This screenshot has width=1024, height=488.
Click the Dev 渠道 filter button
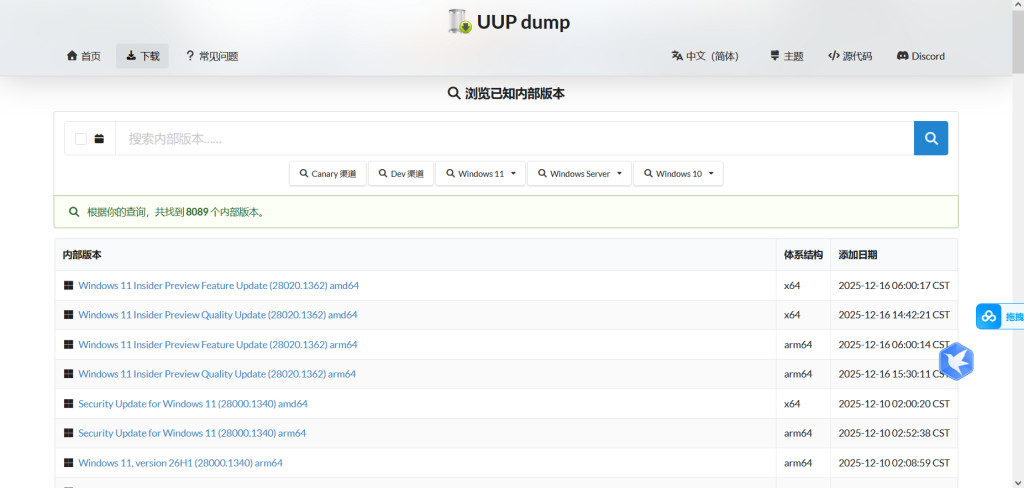pos(400,174)
